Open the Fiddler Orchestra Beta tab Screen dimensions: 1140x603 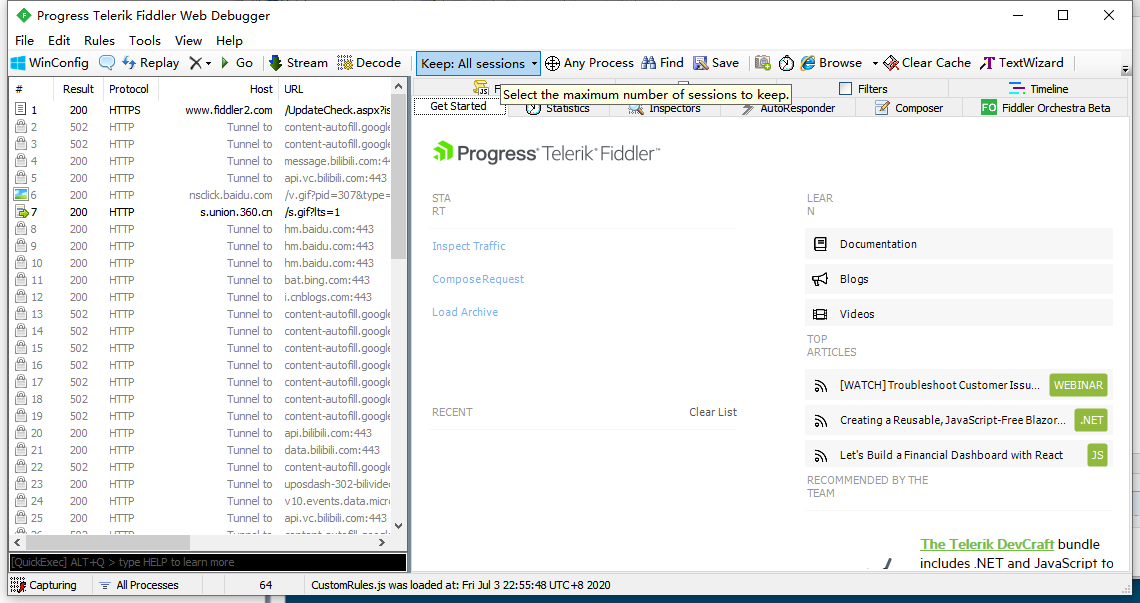tap(1045, 108)
